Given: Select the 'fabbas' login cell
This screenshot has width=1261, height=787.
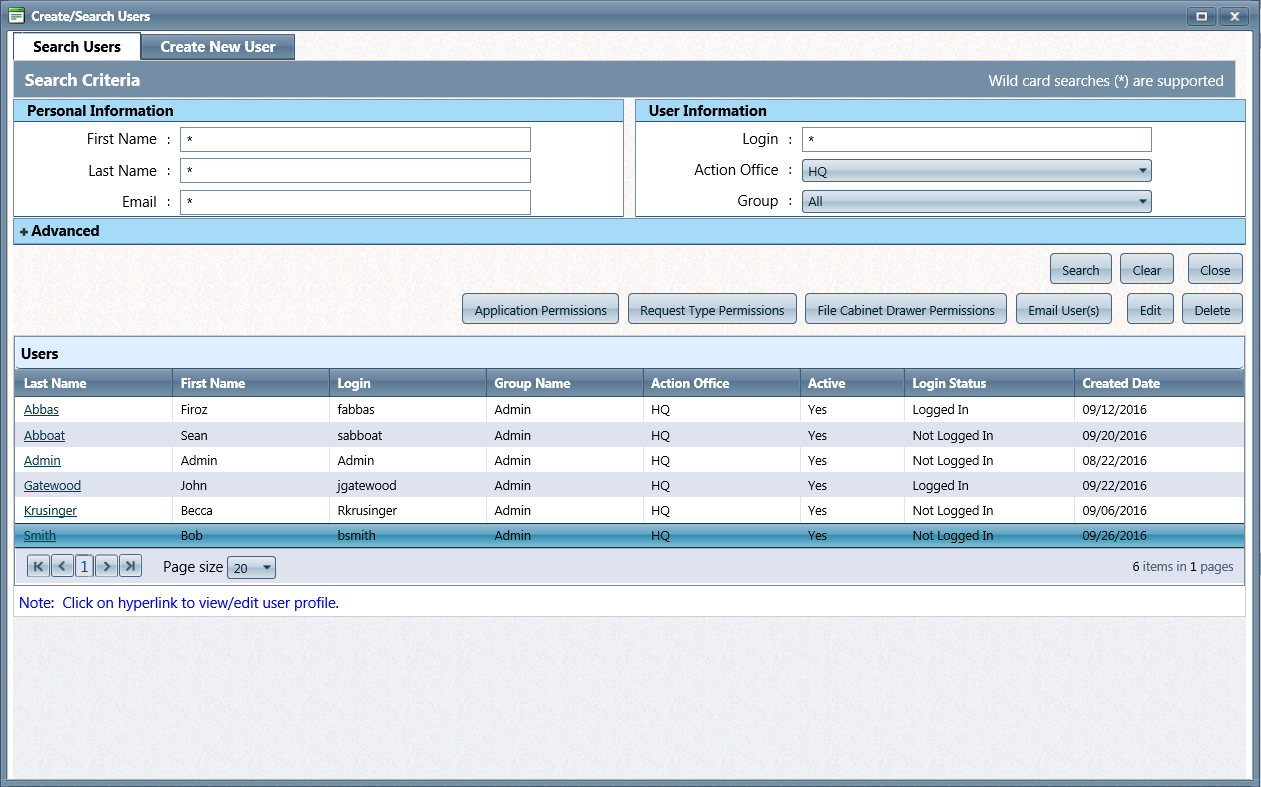Looking at the screenshot, I should click(x=408, y=410).
